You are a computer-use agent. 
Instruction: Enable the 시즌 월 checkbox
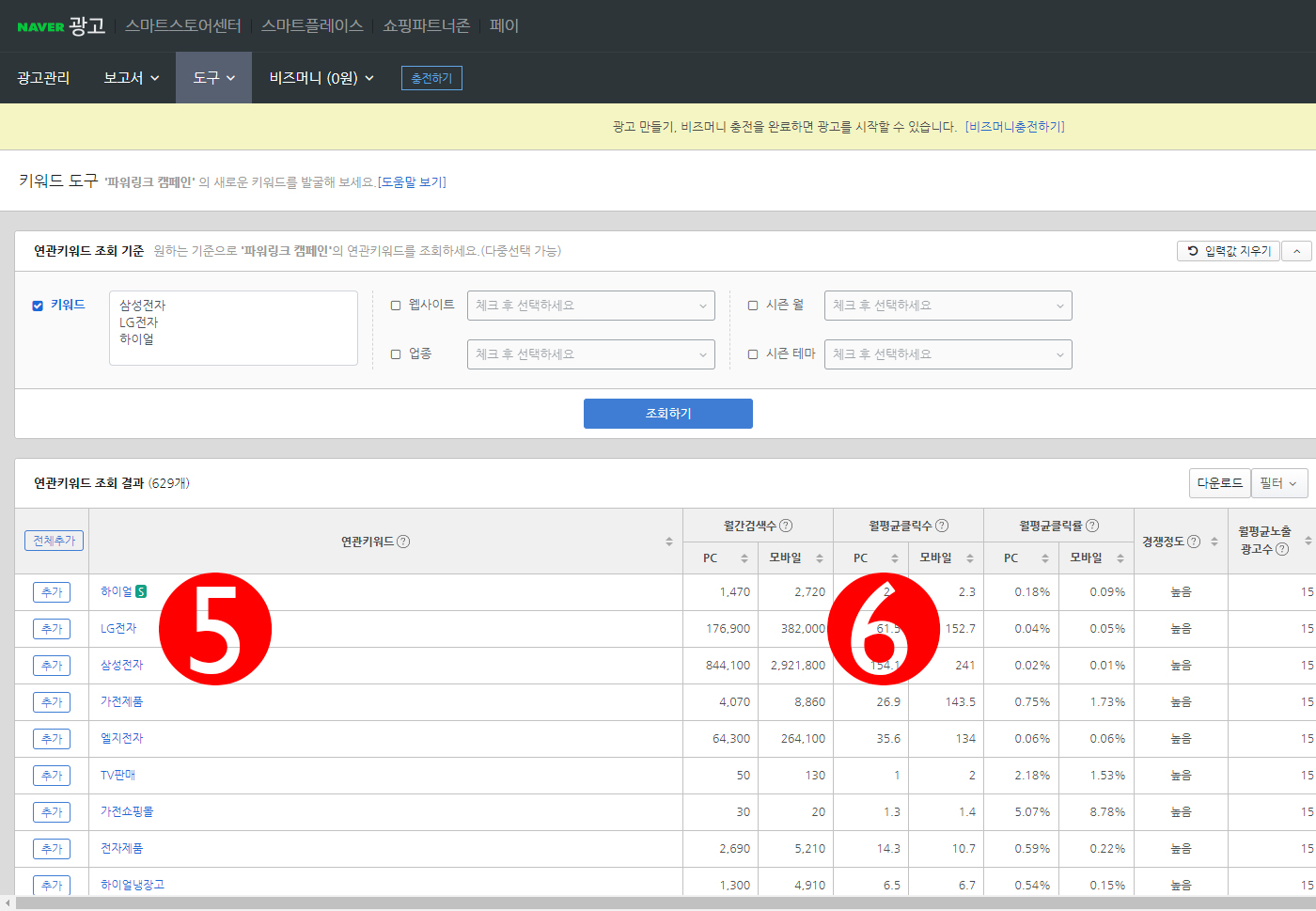point(753,306)
